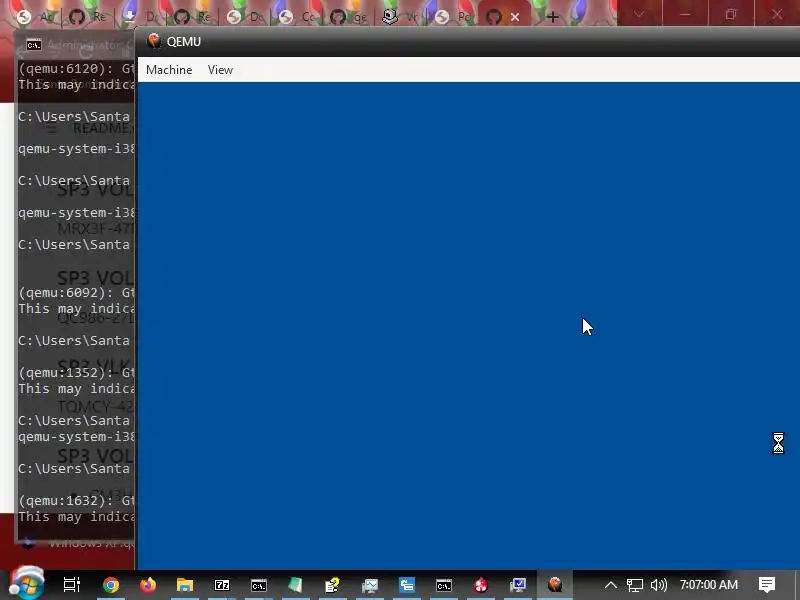Open volume control tray icon
Viewport: 800px width, 600px height.
[x=659, y=585]
